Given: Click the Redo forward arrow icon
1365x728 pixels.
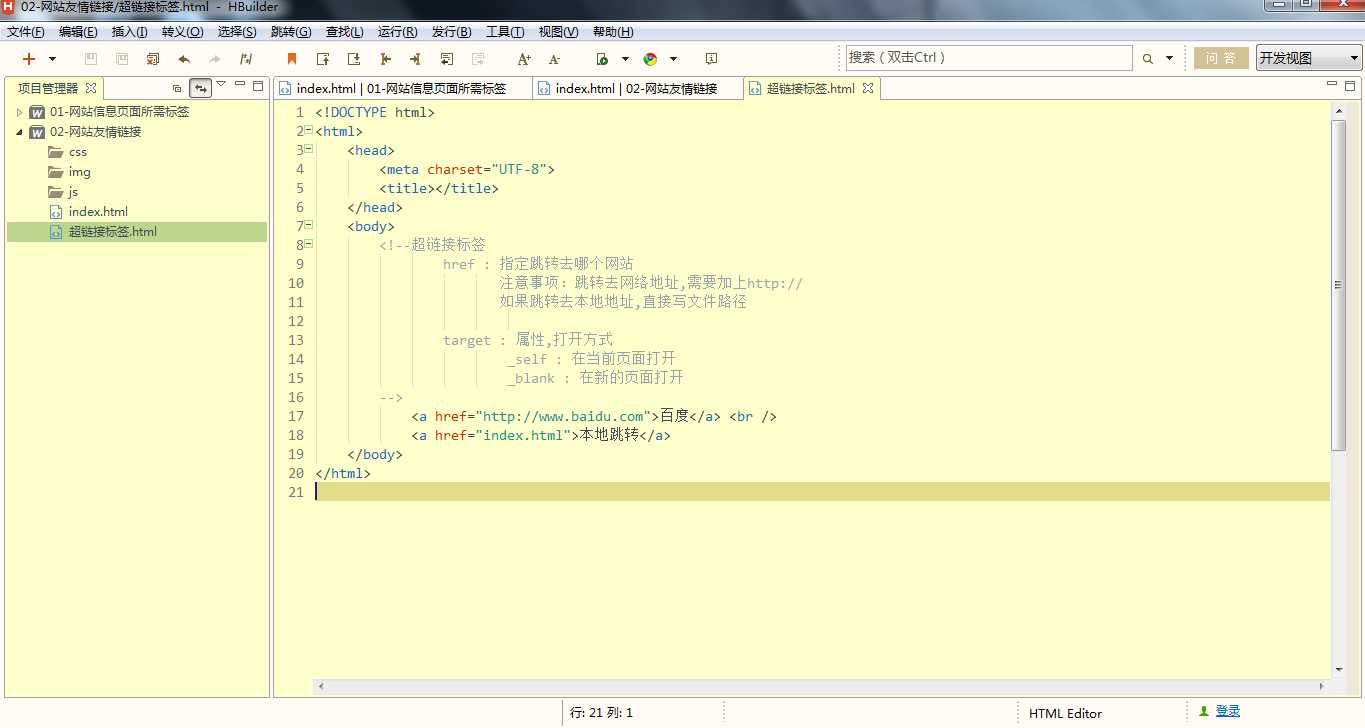Looking at the screenshot, I should pyautogui.click(x=215, y=59).
